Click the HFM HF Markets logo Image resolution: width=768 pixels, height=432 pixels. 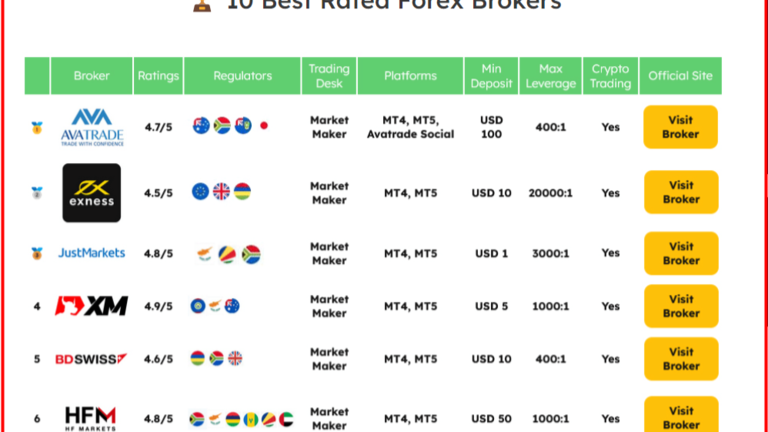[x=92, y=417]
